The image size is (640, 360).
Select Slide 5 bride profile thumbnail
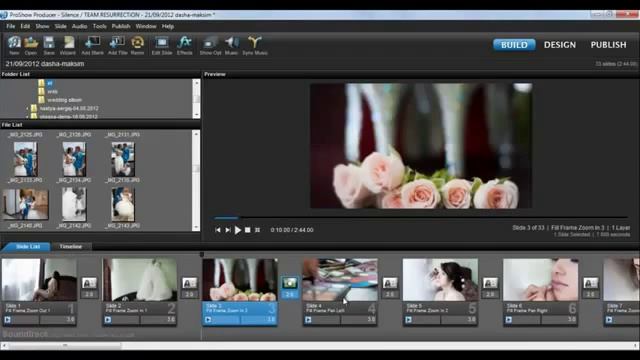point(440,280)
